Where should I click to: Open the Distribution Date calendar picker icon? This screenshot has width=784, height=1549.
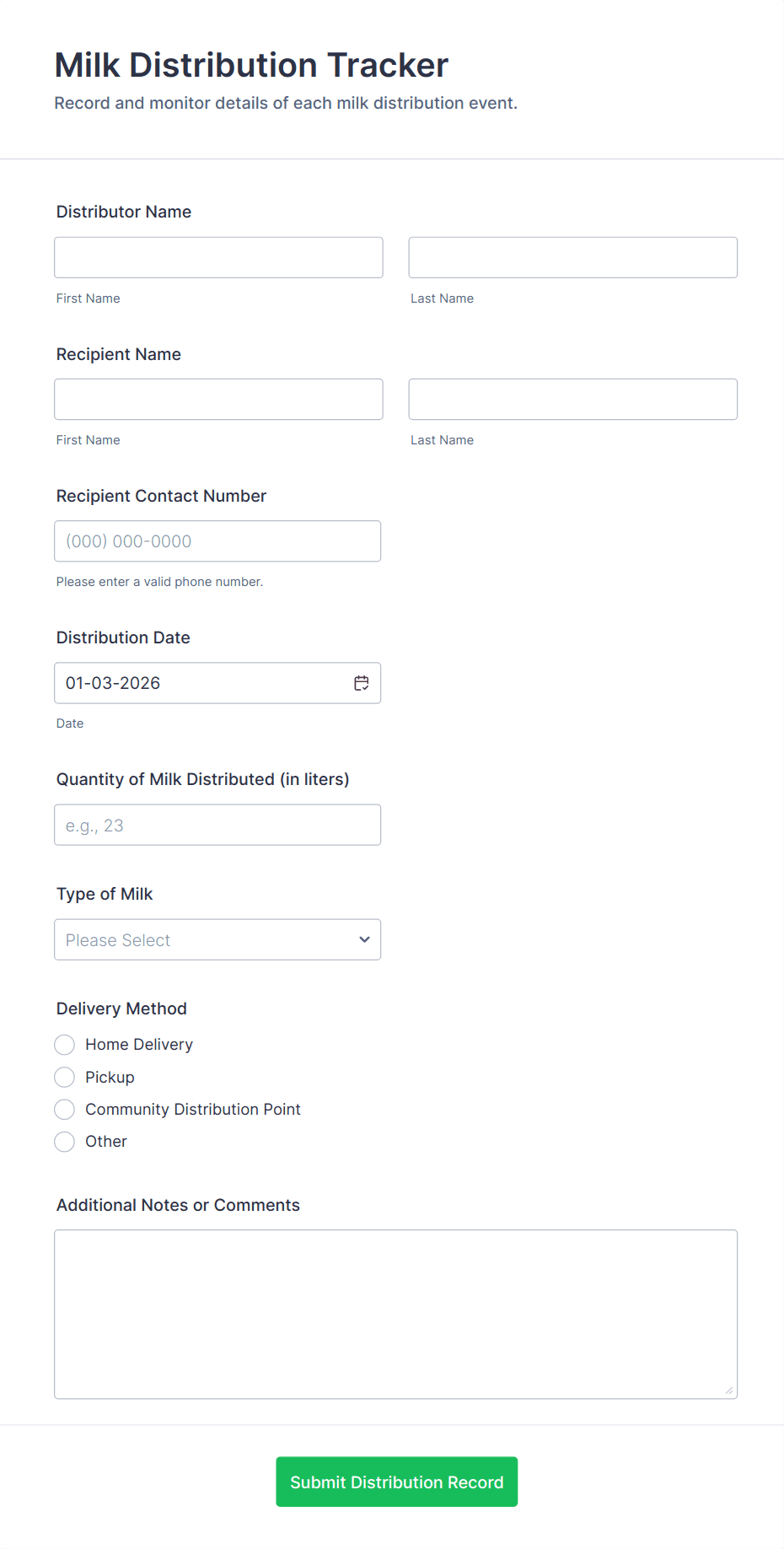362,683
